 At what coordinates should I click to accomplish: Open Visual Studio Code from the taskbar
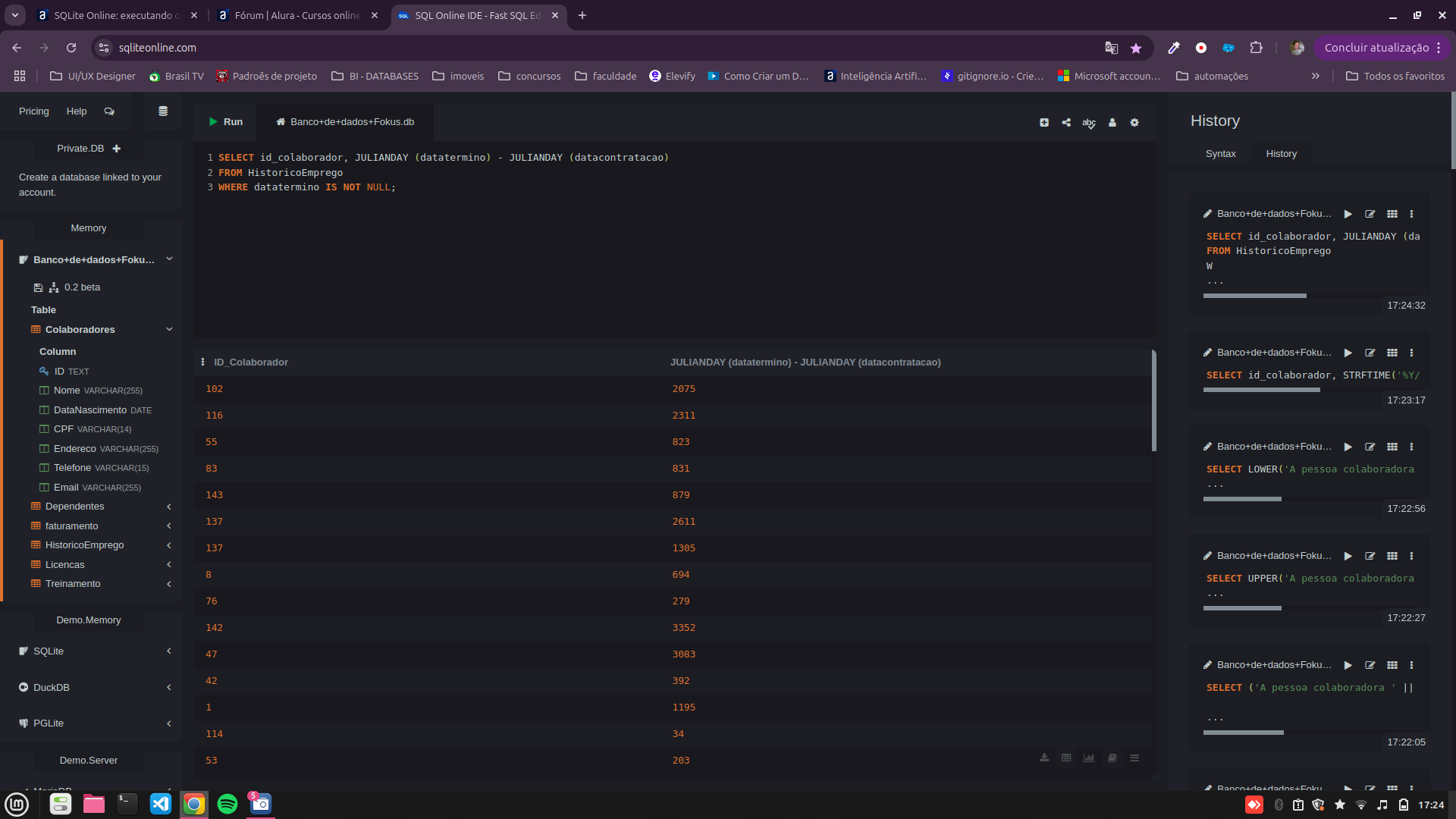(x=161, y=804)
